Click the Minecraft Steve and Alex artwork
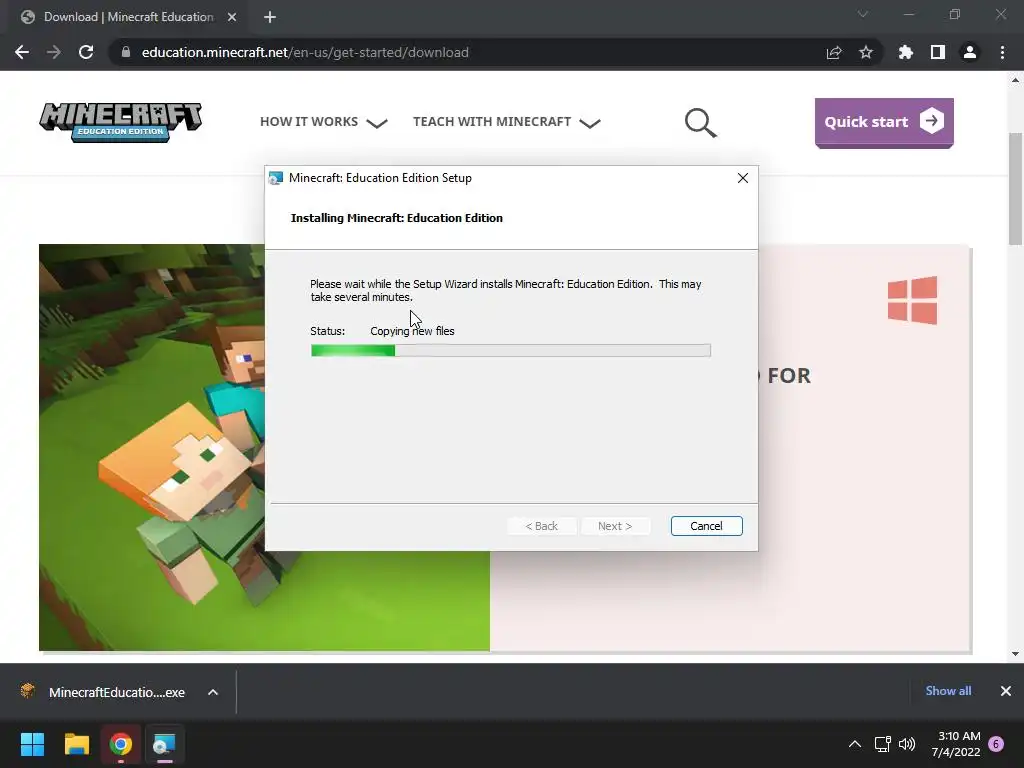 coord(152,447)
